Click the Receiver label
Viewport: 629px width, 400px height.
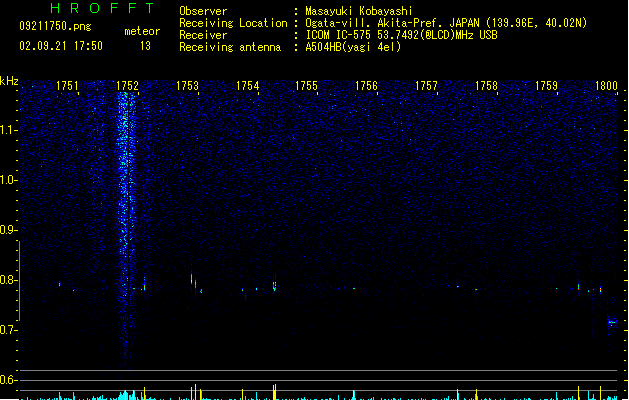pyautogui.click(x=203, y=35)
